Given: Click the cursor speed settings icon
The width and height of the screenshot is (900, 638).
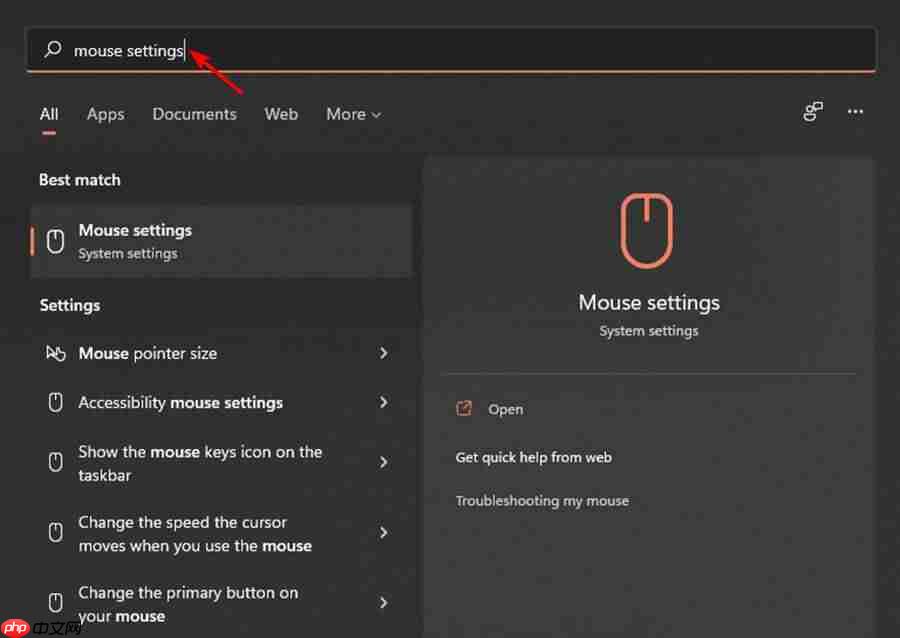Looking at the screenshot, I should [55, 533].
